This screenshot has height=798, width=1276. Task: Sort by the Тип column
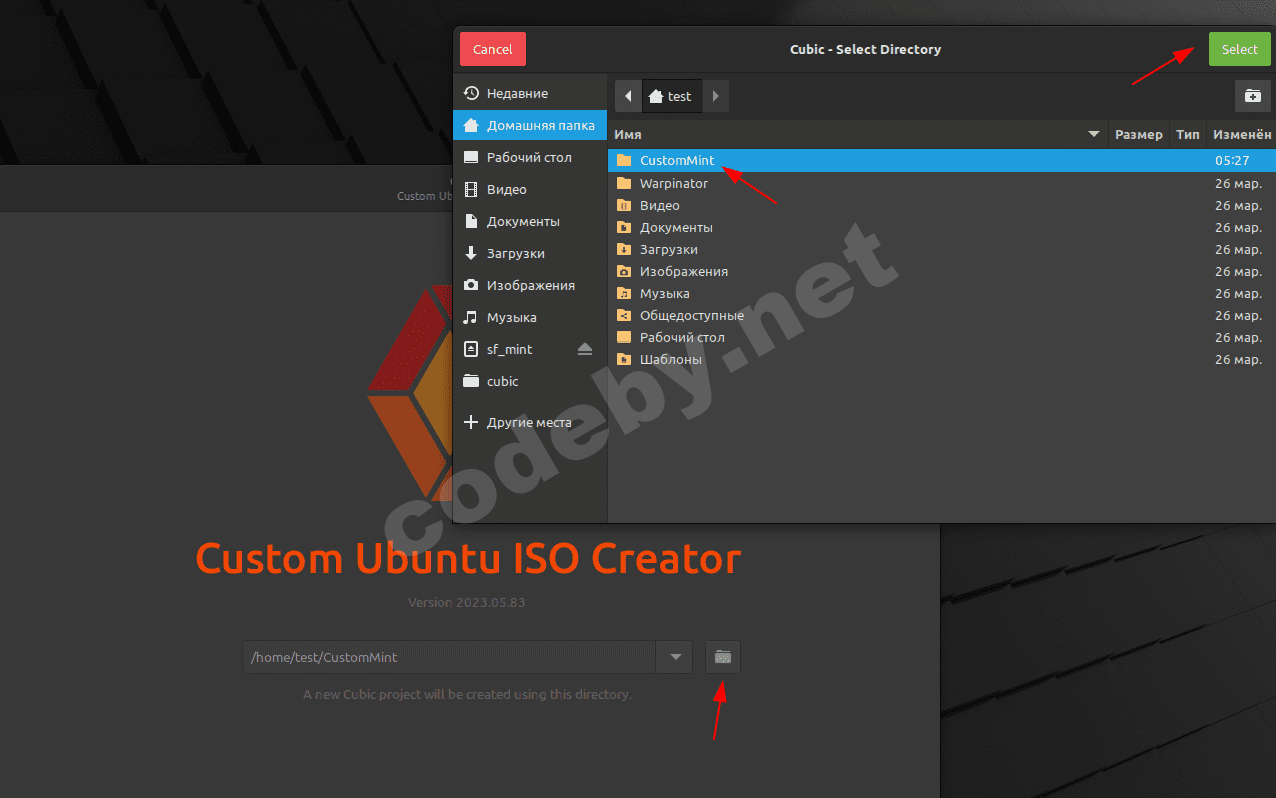(1188, 134)
